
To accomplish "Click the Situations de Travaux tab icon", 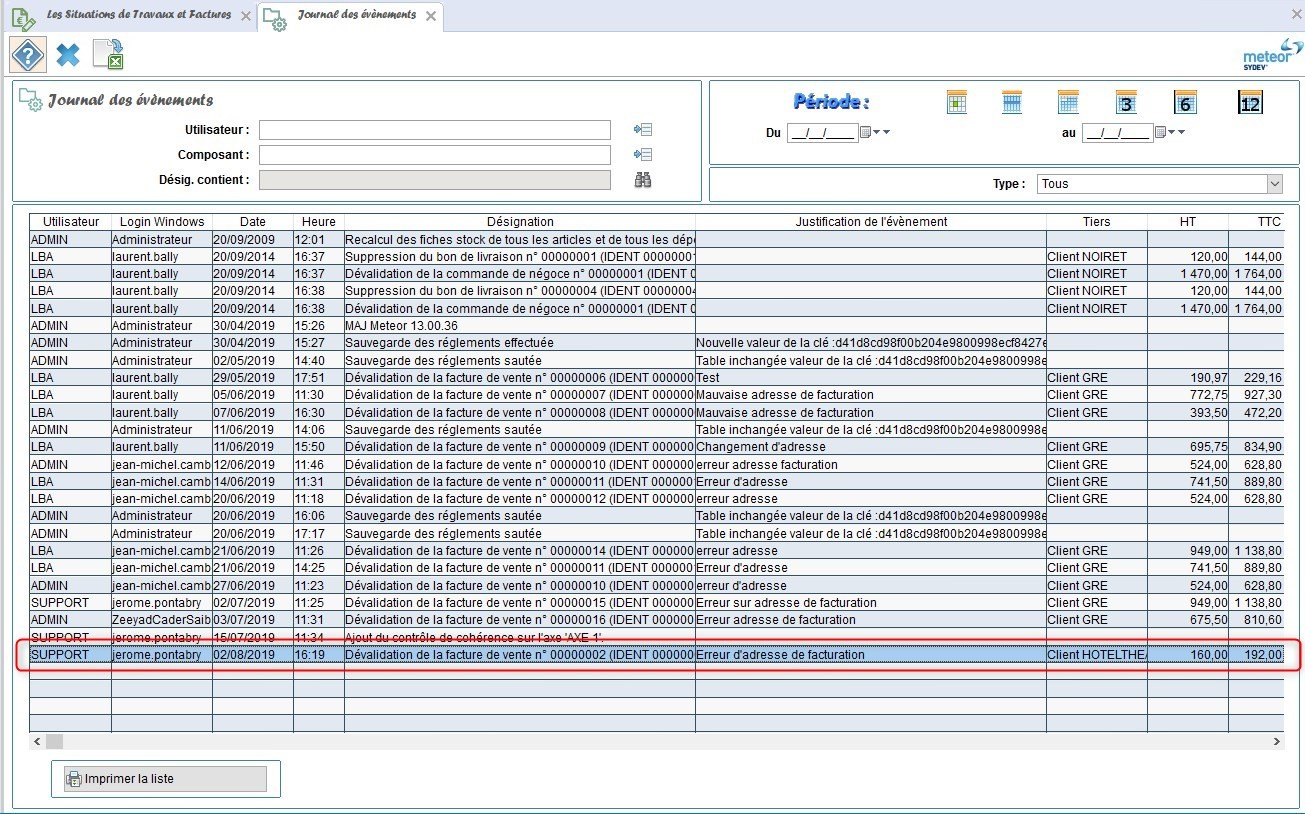I will tap(23, 17).
